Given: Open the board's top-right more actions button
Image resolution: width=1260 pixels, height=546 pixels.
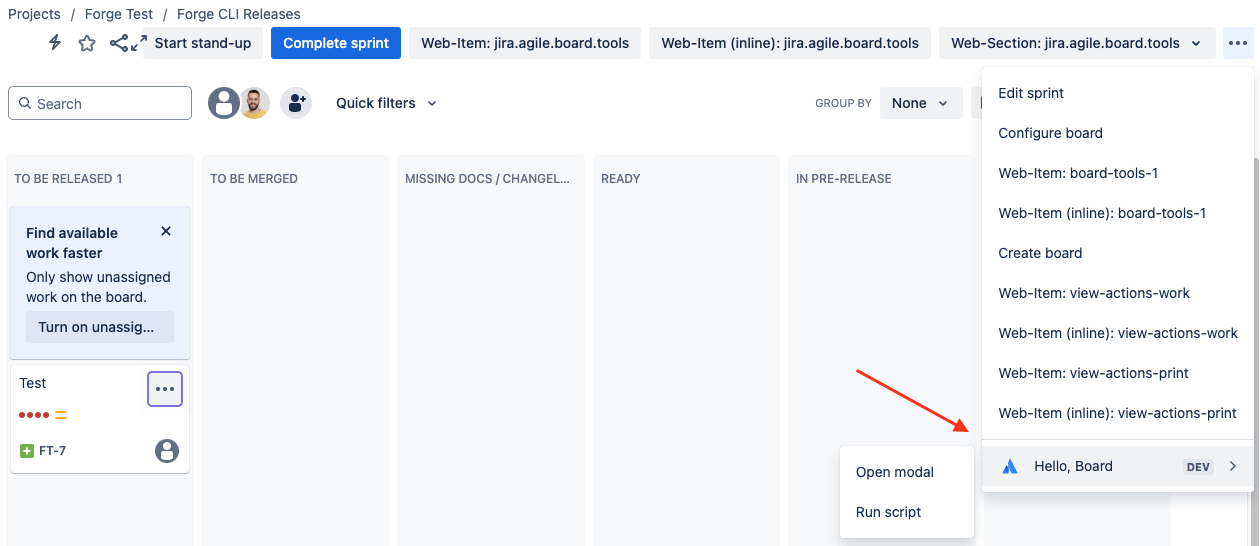Looking at the screenshot, I should click(x=1238, y=43).
